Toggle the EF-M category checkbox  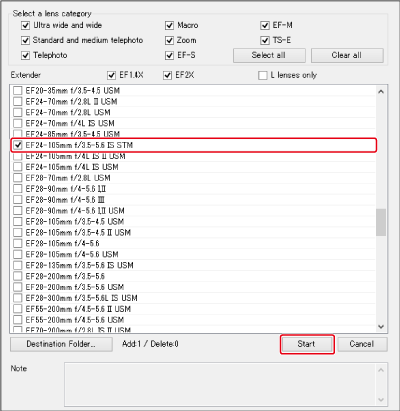pos(265,25)
